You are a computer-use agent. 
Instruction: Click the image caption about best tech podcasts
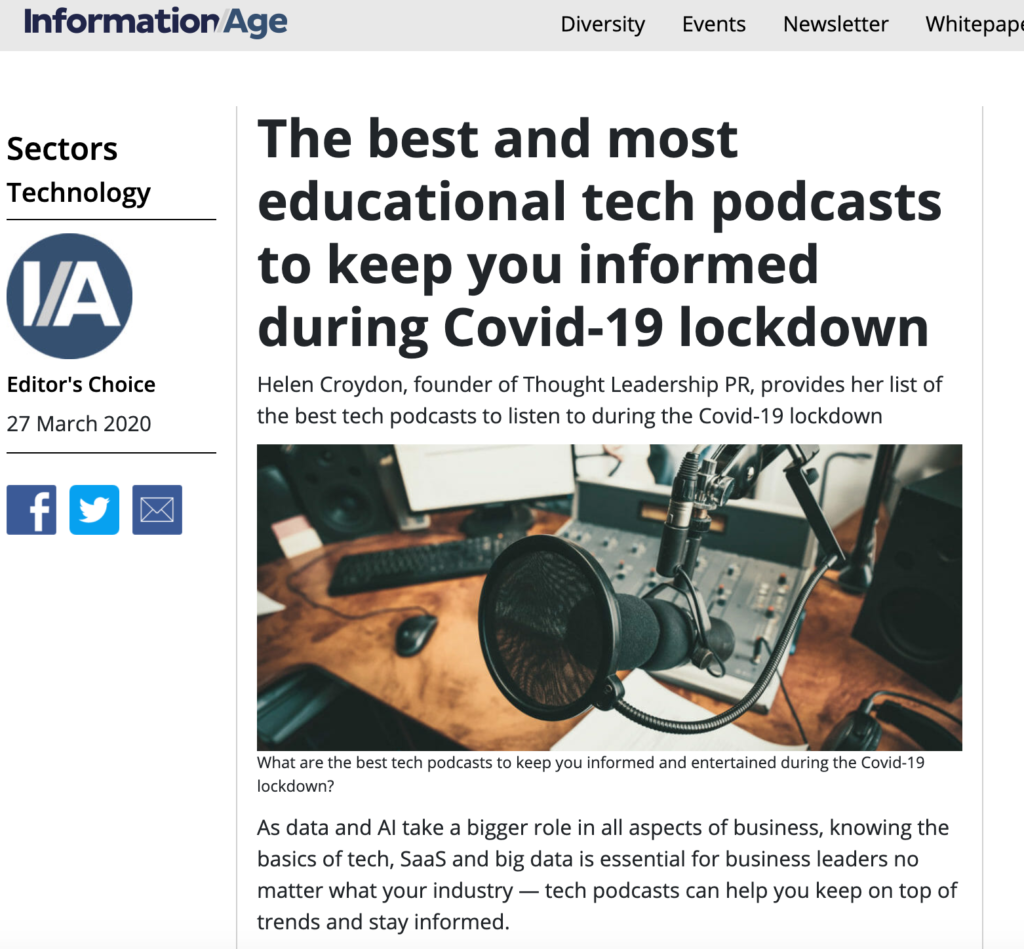point(591,774)
